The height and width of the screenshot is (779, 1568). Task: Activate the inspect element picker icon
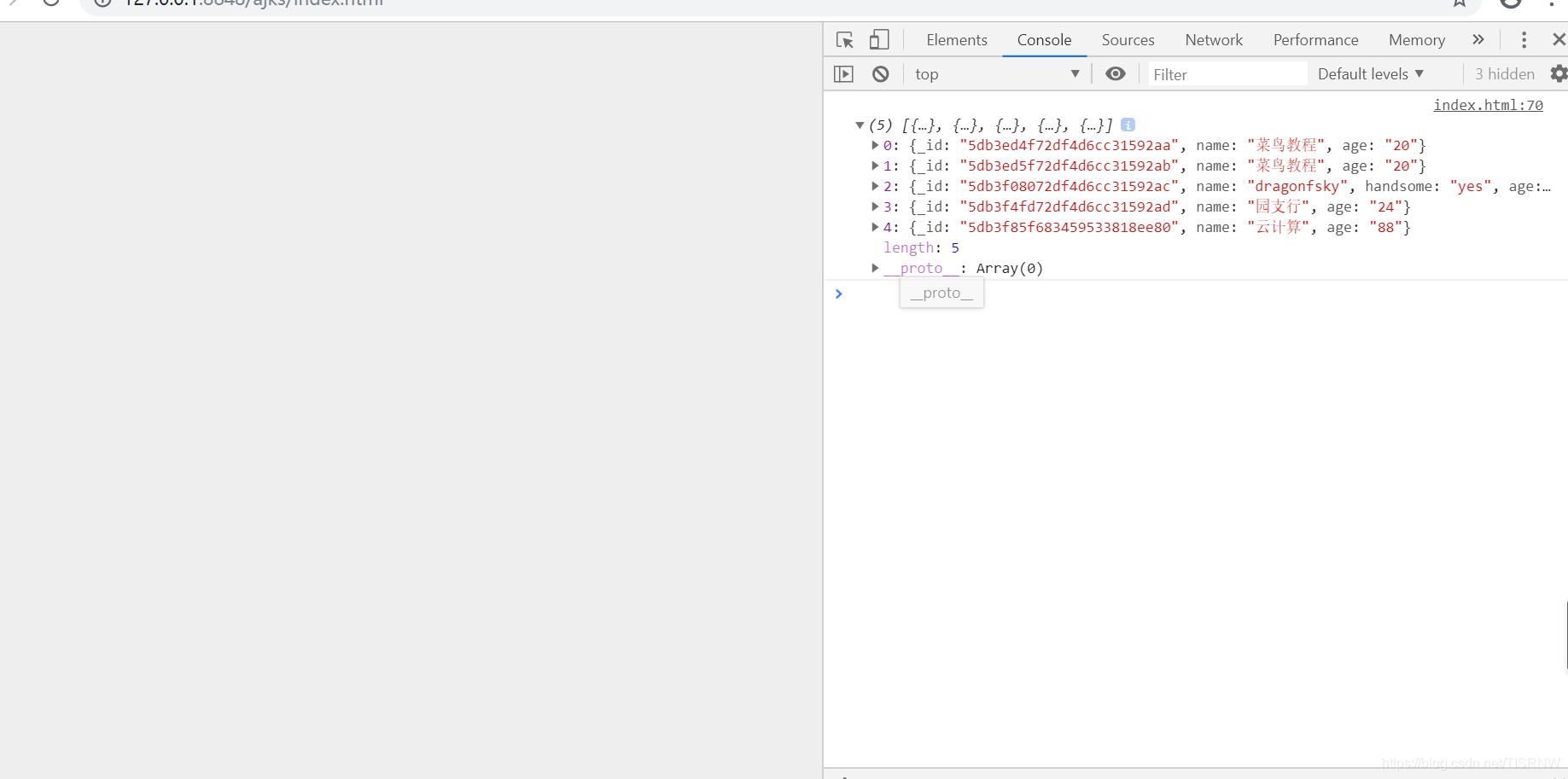pos(845,40)
